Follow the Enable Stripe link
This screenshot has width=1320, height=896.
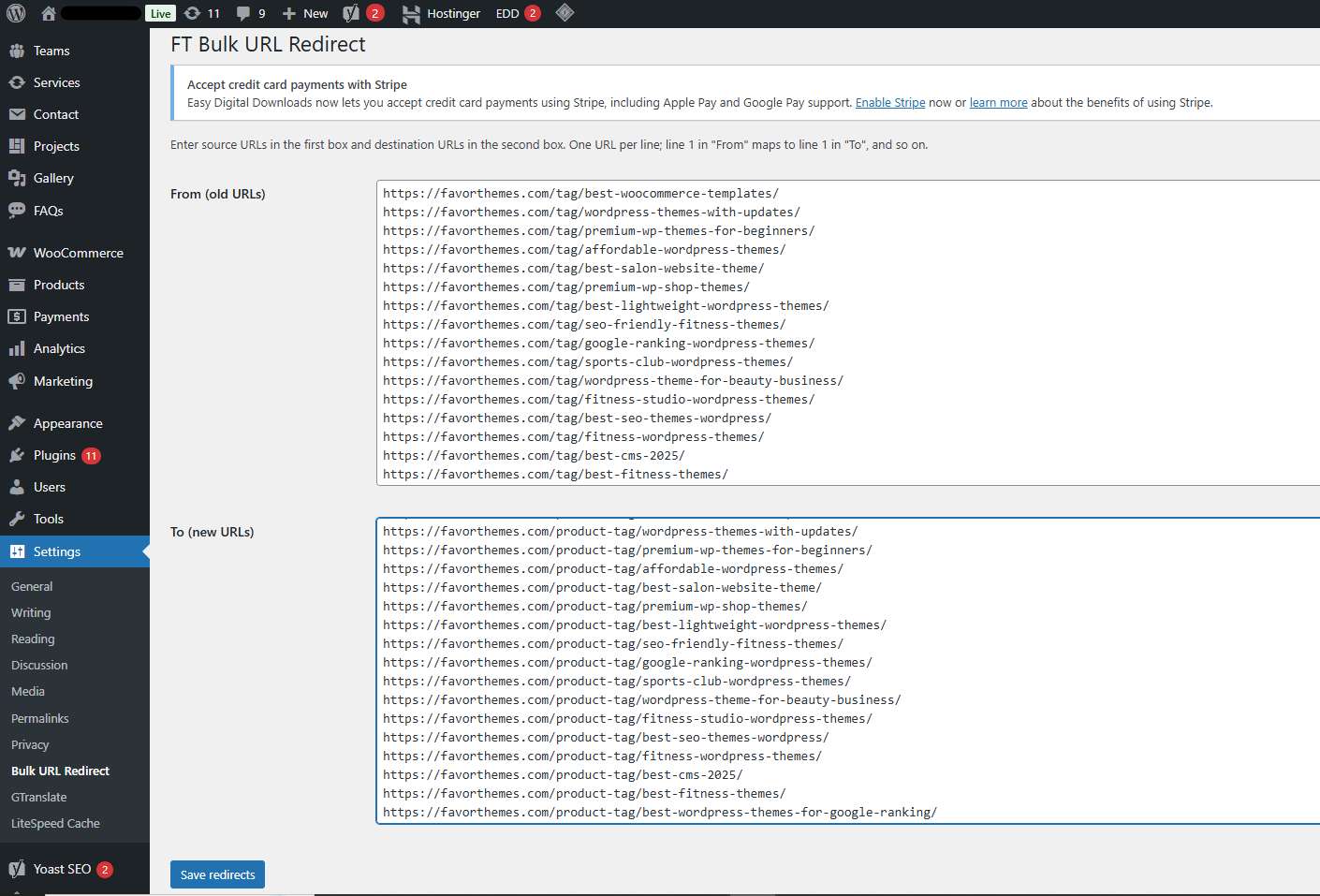pyautogui.click(x=889, y=102)
